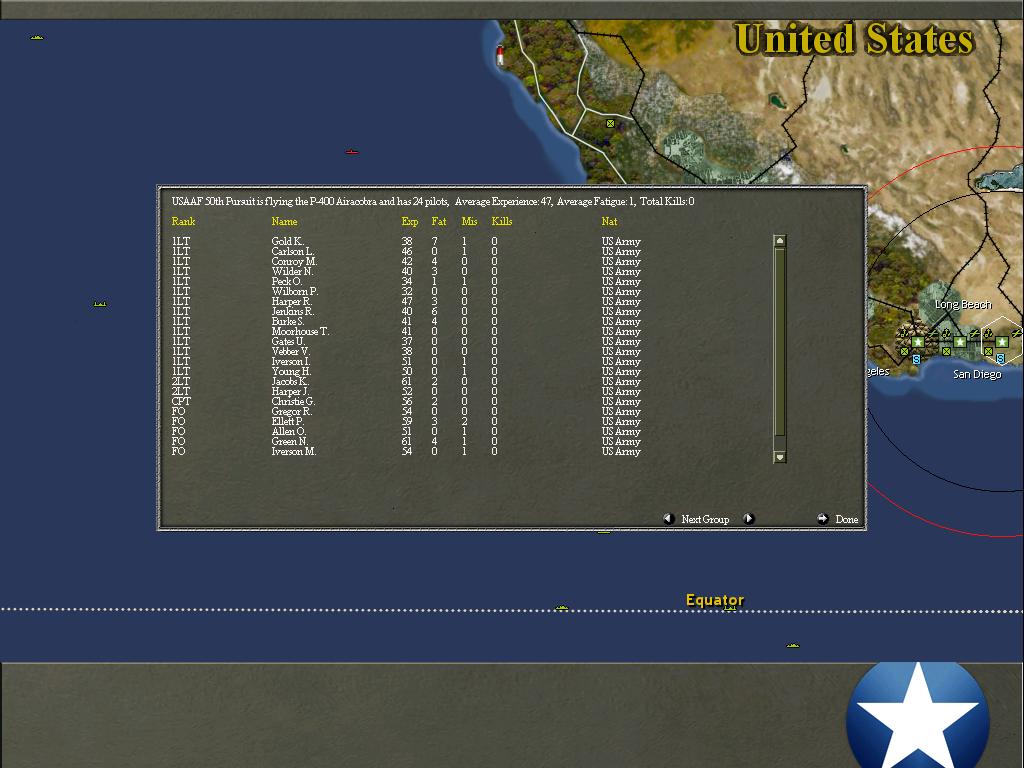Select pilot Peck O. row
Image resolution: width=1024 pixels, height=768 pixels.
[x=406, y=281]
